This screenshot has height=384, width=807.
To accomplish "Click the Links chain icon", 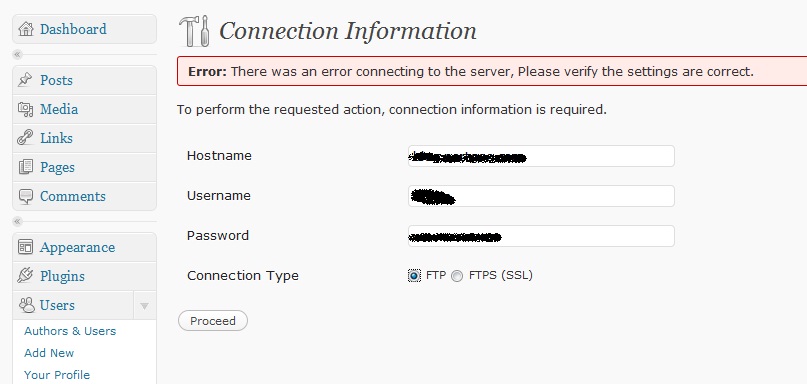I will tap(25, 138).
